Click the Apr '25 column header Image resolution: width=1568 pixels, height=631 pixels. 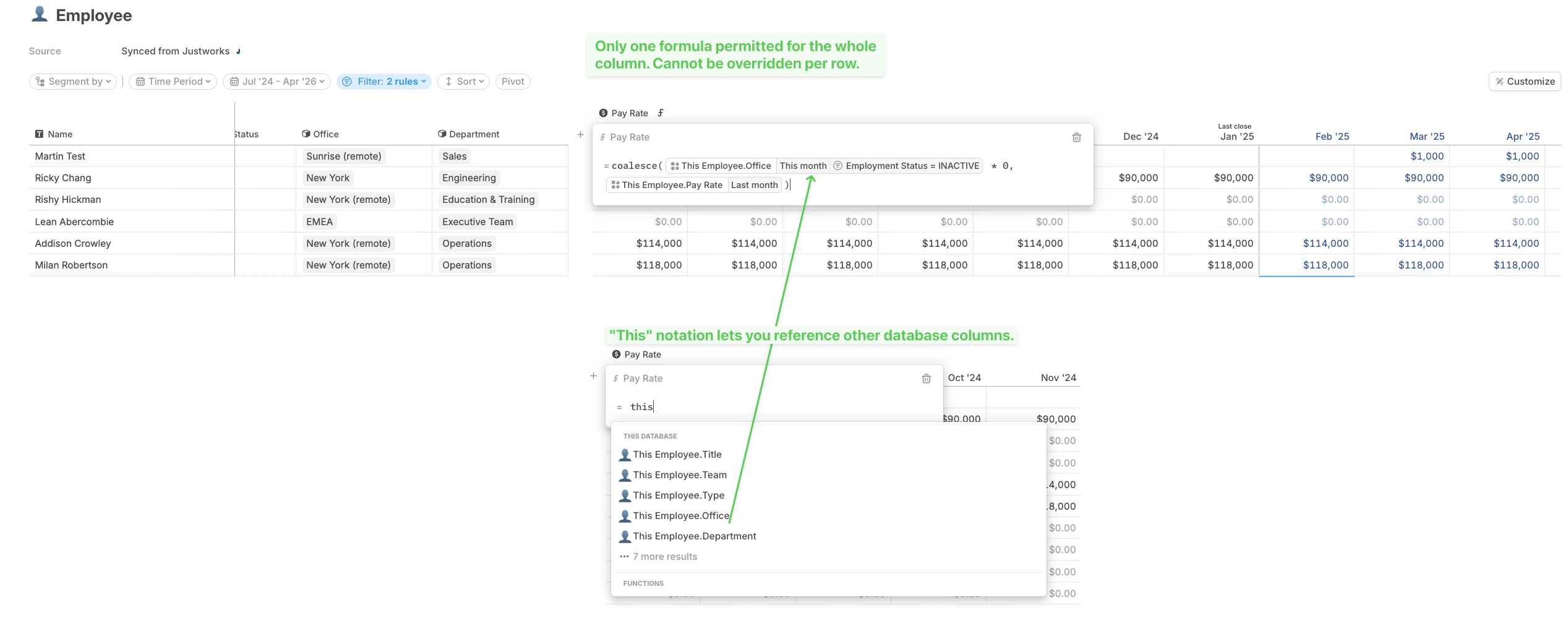click(1523, 137)
